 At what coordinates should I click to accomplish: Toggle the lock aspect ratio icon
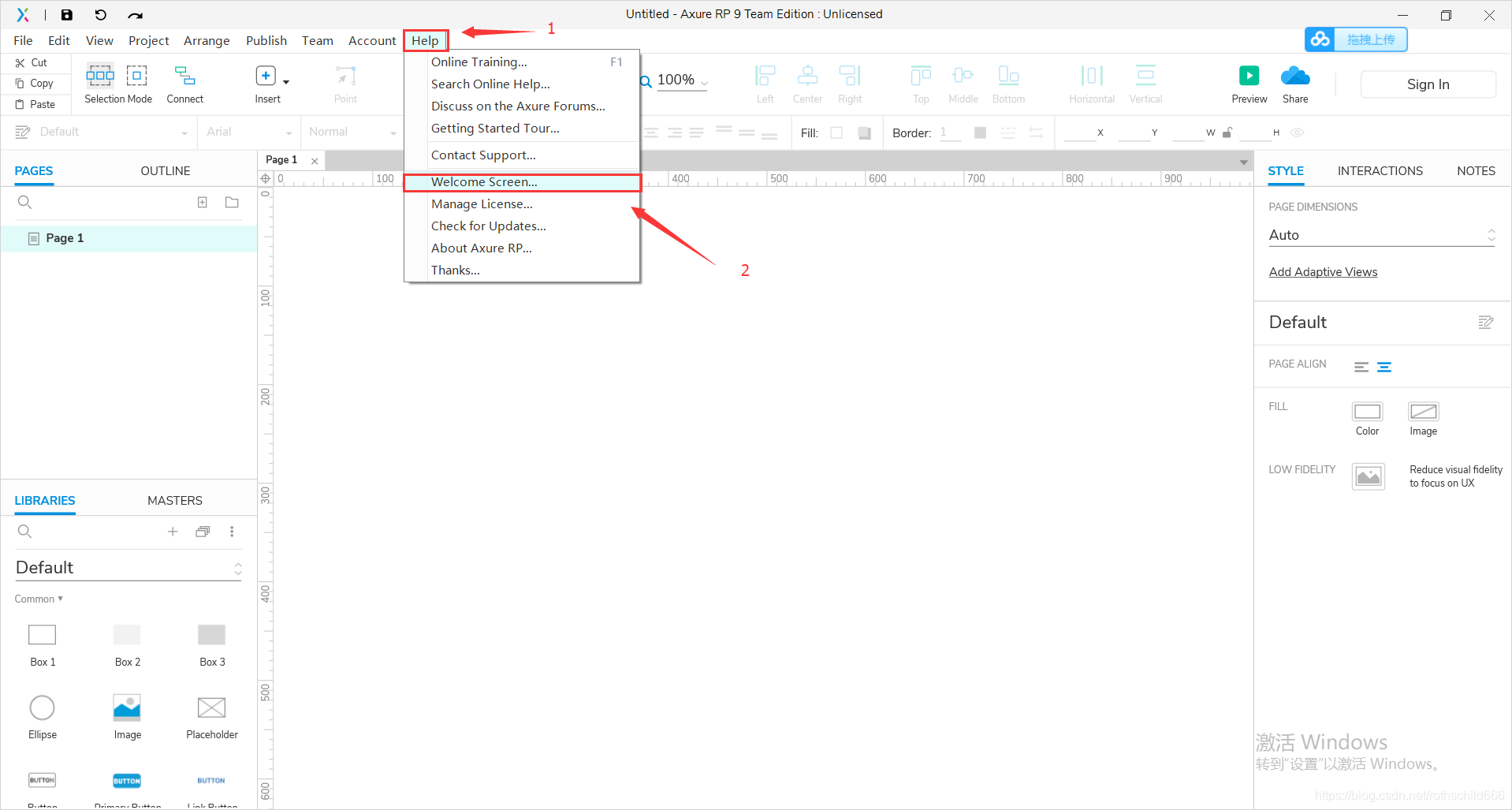(x=1227, y=133)
